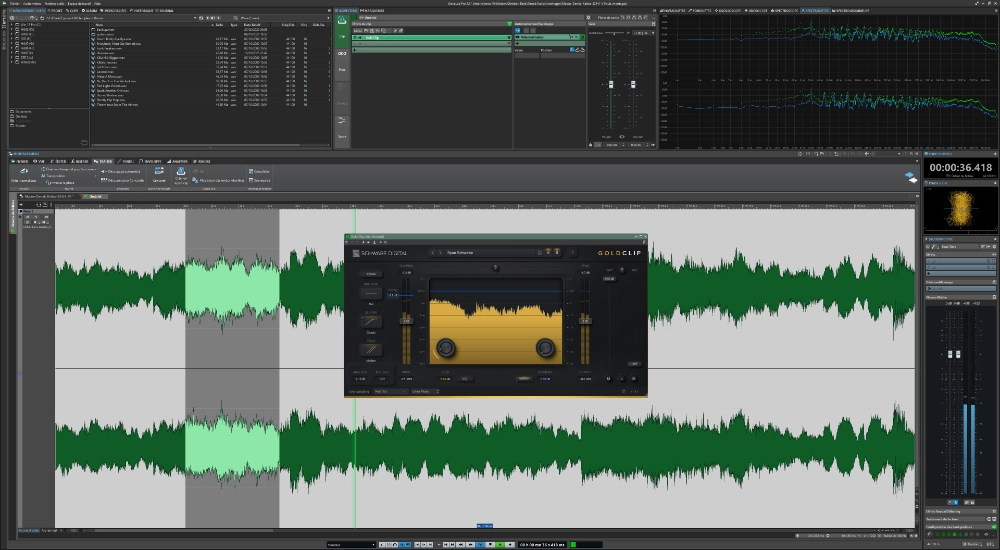Click the 00:00:36.418 timecode display
The image size is (1000, 550).
click(960, 168)
